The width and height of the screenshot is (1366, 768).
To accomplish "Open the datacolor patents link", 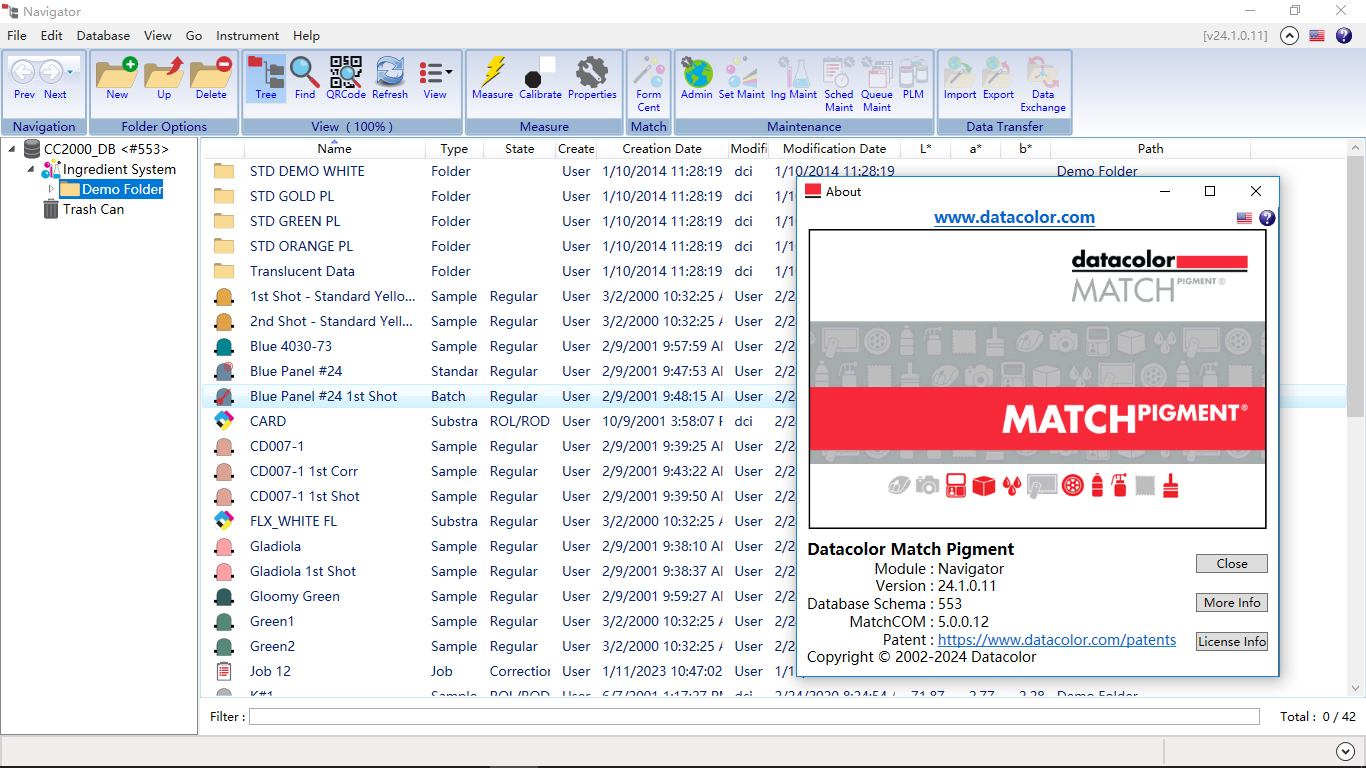I will pyautogui.click(x=1057, y=640).
